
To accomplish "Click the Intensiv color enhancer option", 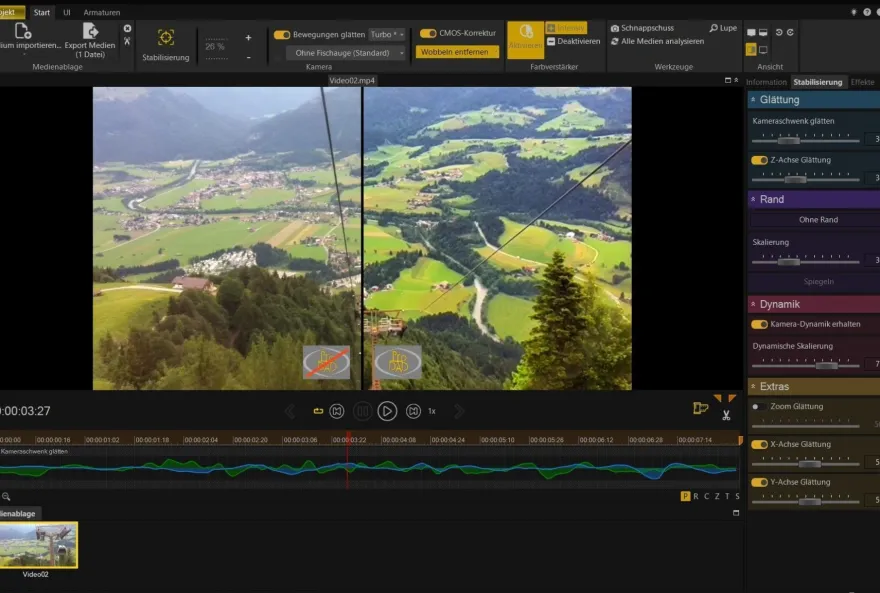I will coord(566,27).
